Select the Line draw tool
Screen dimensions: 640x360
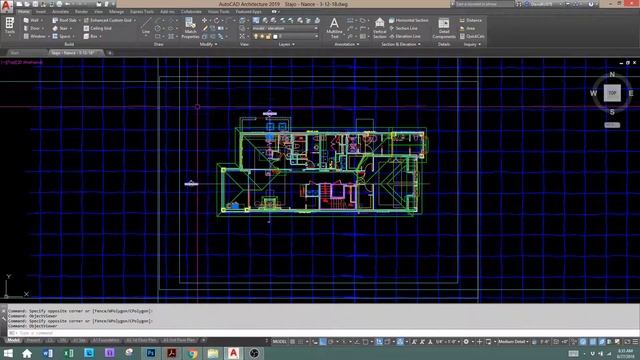click(146, 27)
